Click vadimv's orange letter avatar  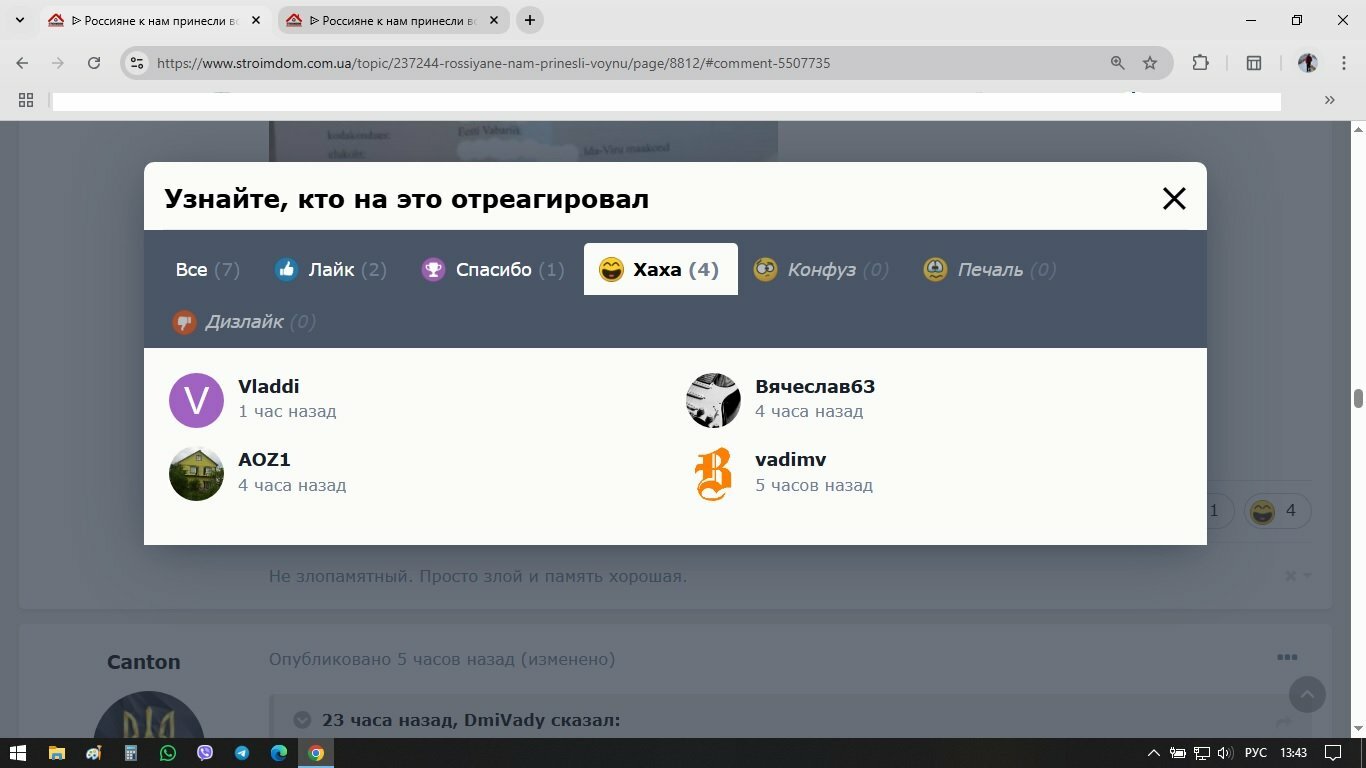click(713, 474)
